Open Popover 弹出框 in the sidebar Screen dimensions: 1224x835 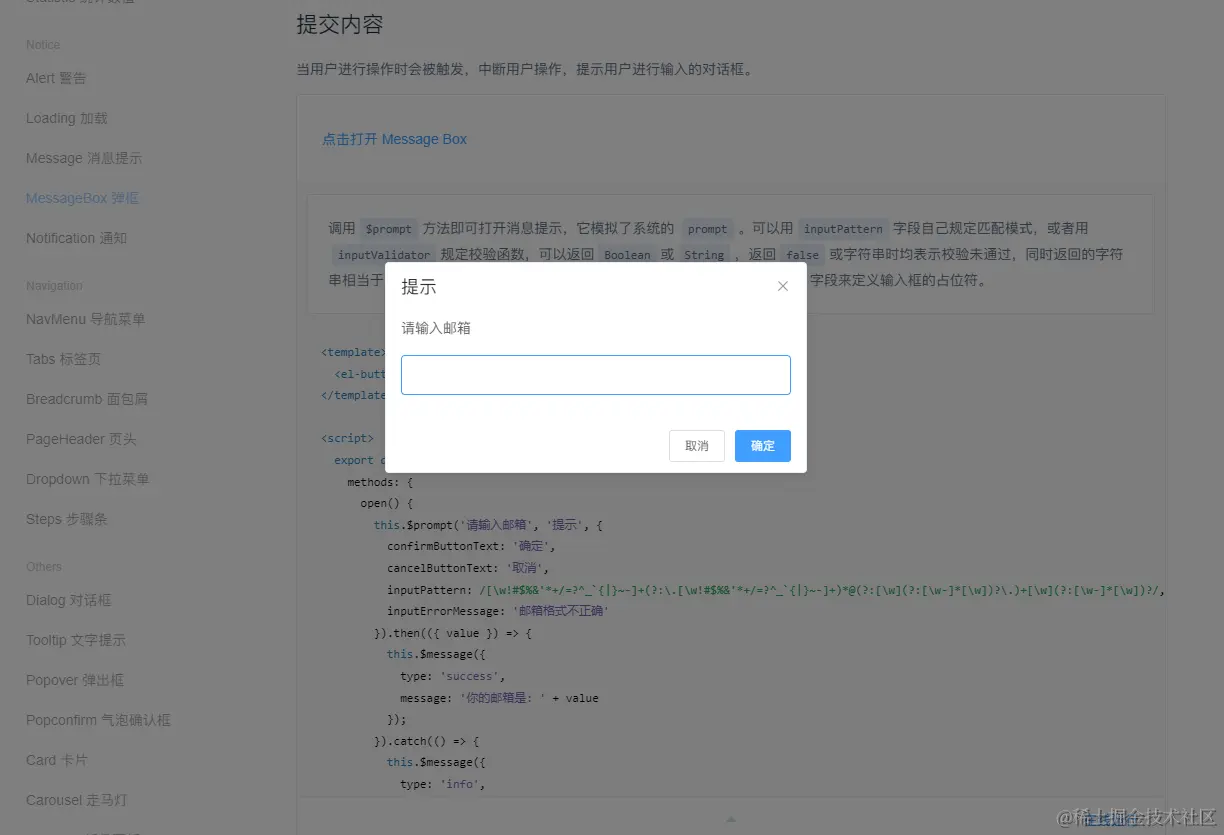75,680
